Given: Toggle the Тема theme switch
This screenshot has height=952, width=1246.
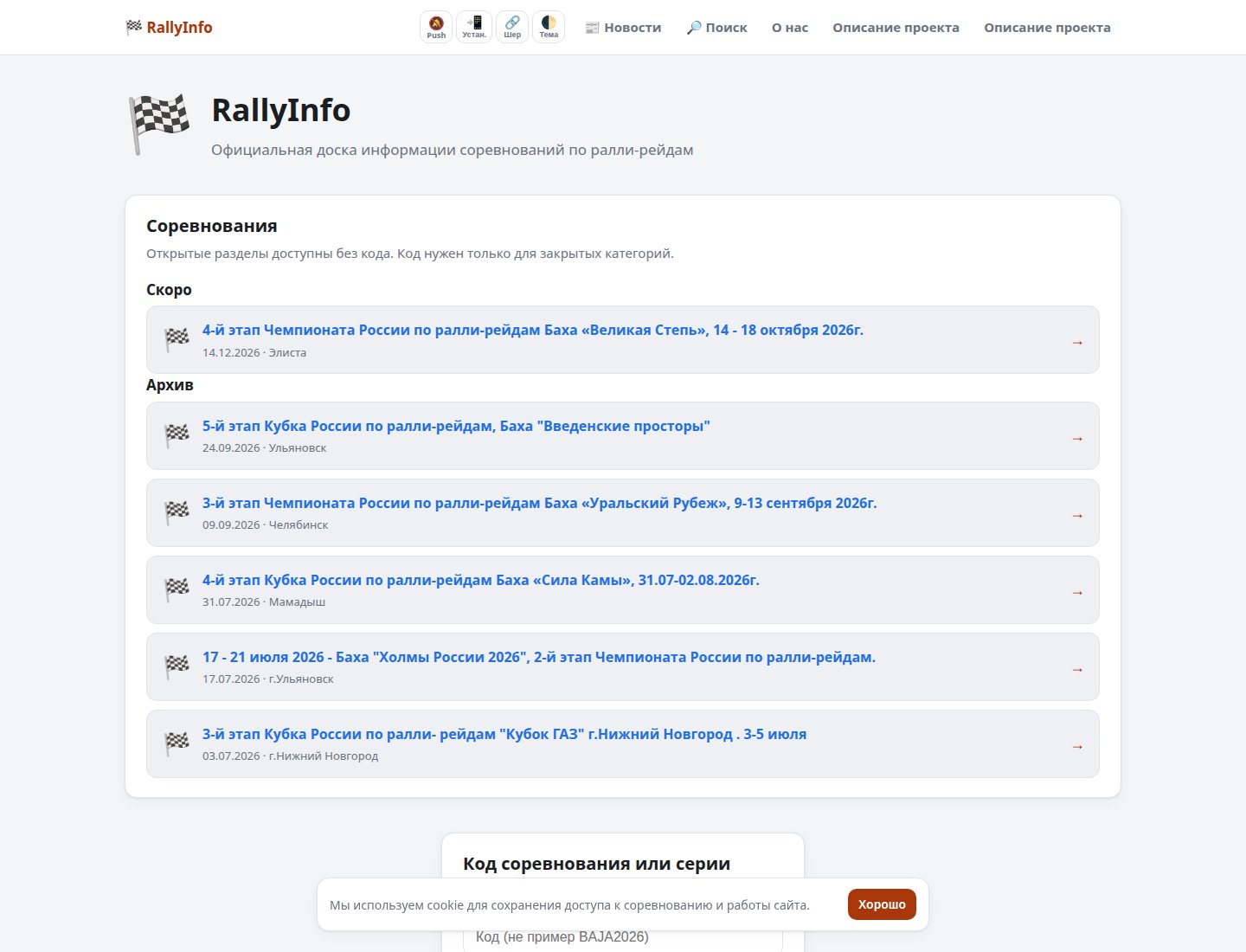Looking at the screenshot, I should click(x=549, y=27).
